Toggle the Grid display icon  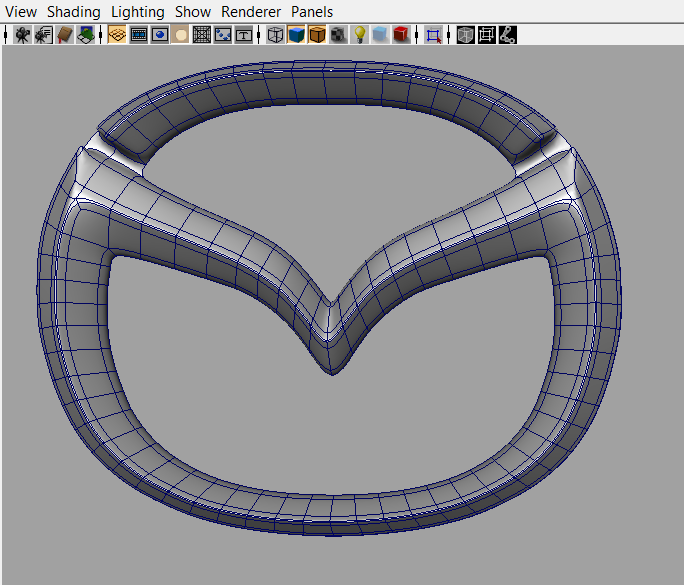(x=117, y=35)
